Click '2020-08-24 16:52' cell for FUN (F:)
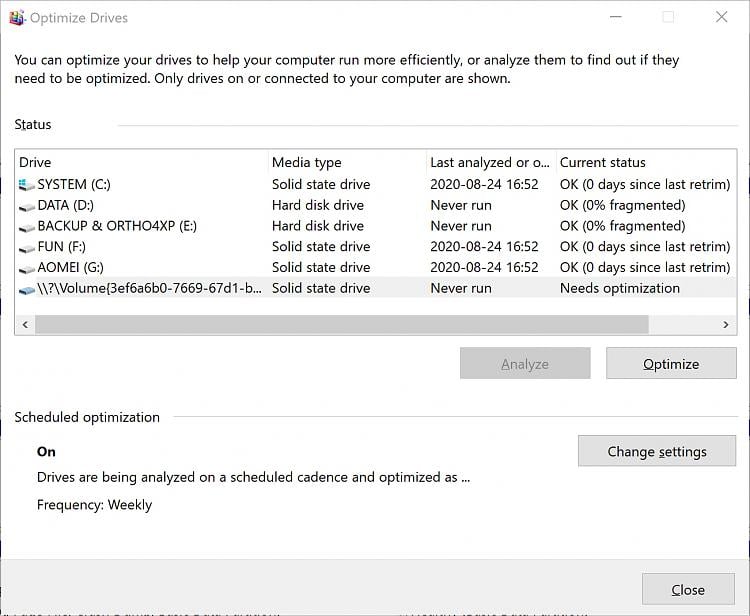 (x=484, y=246)
